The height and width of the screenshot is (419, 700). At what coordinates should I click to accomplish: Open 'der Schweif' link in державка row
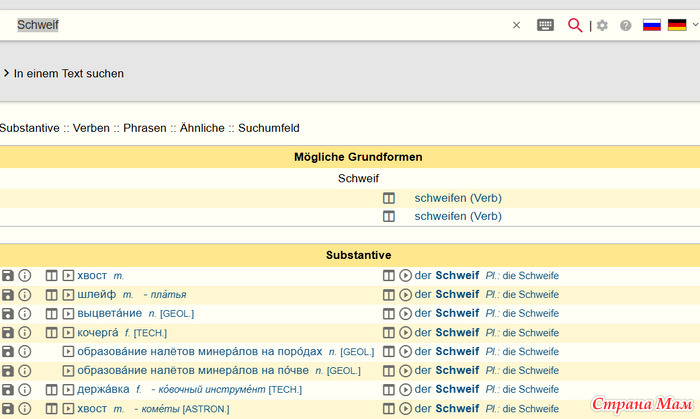point(446,389)
